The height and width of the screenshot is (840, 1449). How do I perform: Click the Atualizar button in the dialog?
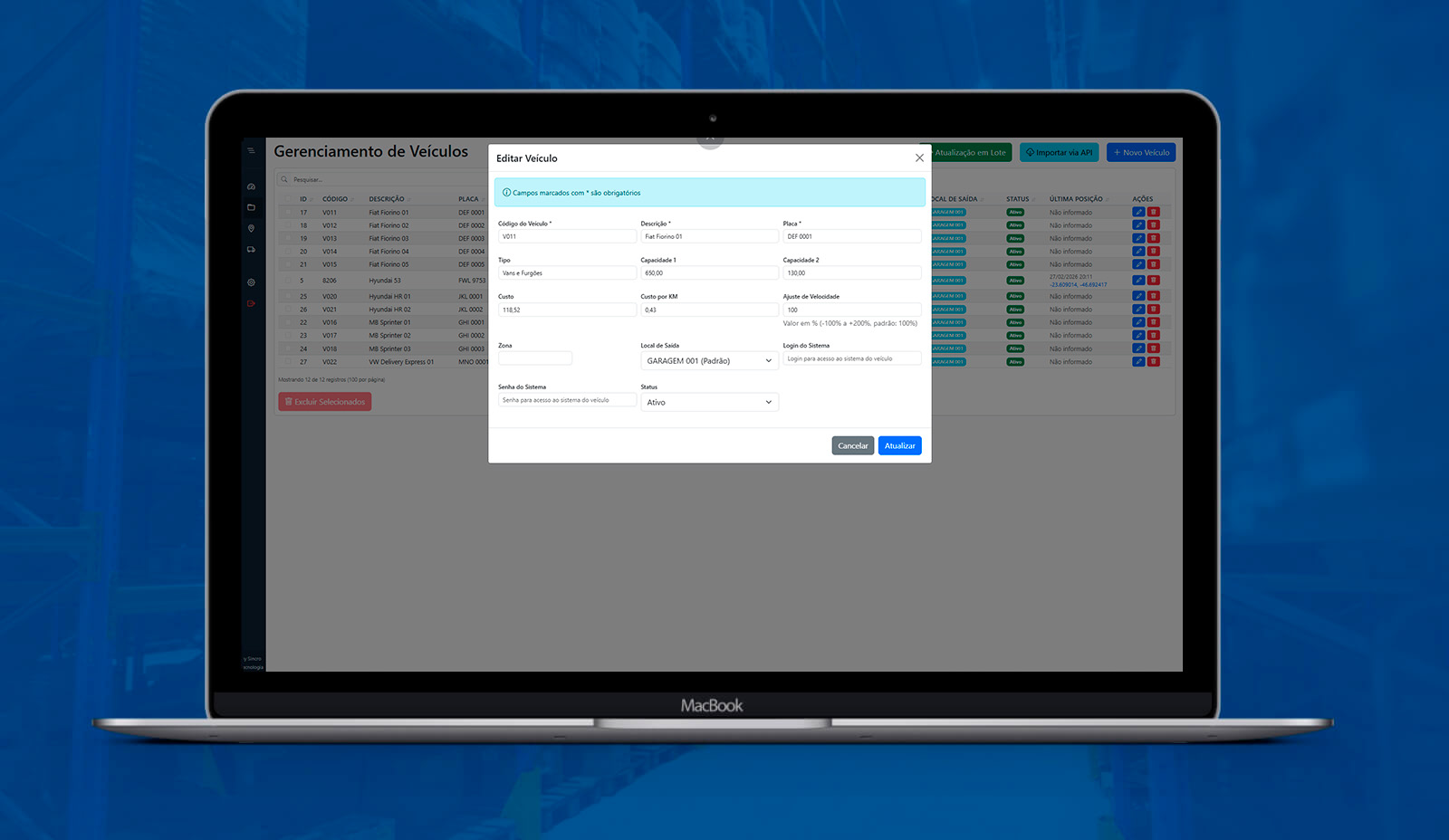(x=899, y=445)
